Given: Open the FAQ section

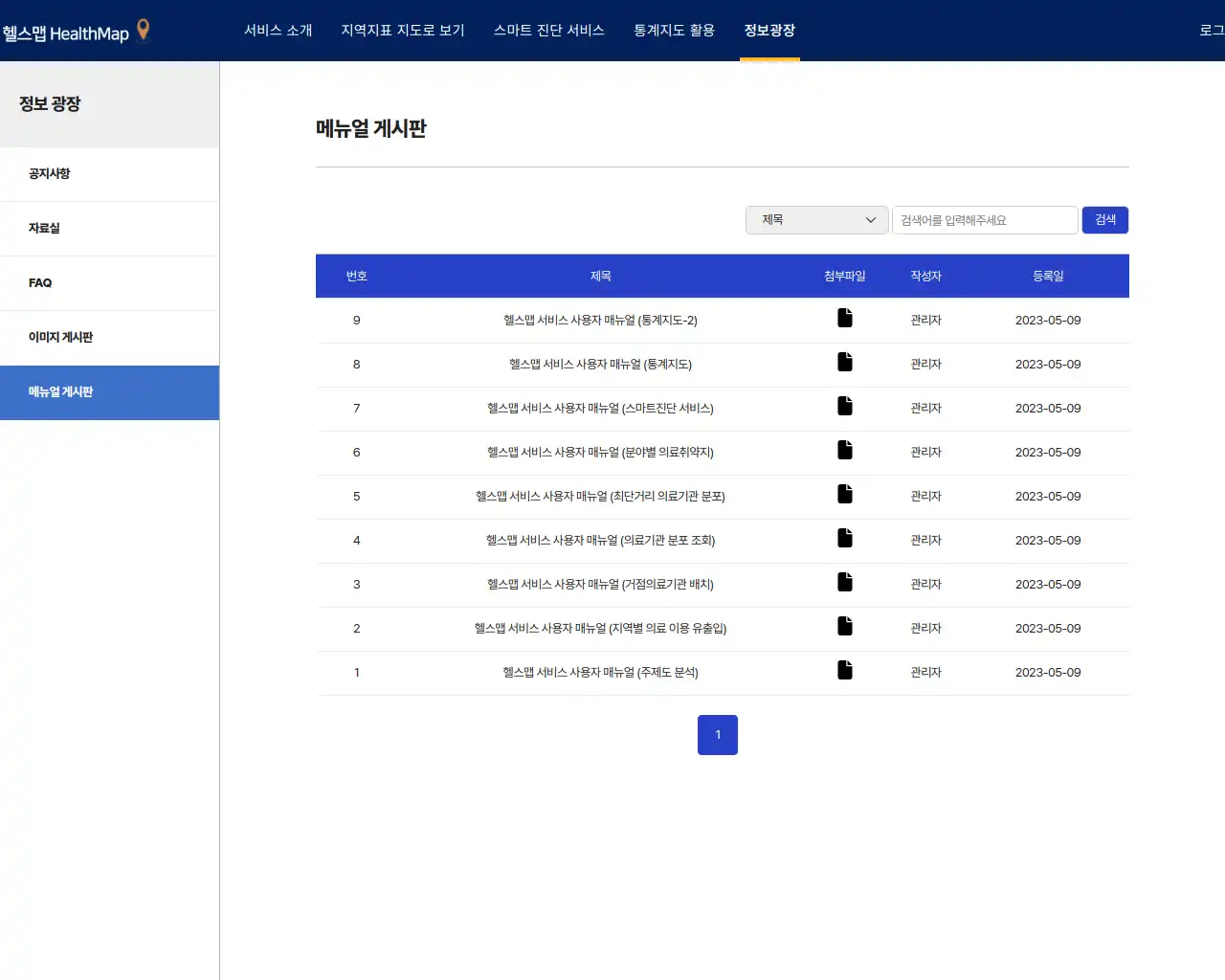Looking at the screenshot, I should [40, 282].
